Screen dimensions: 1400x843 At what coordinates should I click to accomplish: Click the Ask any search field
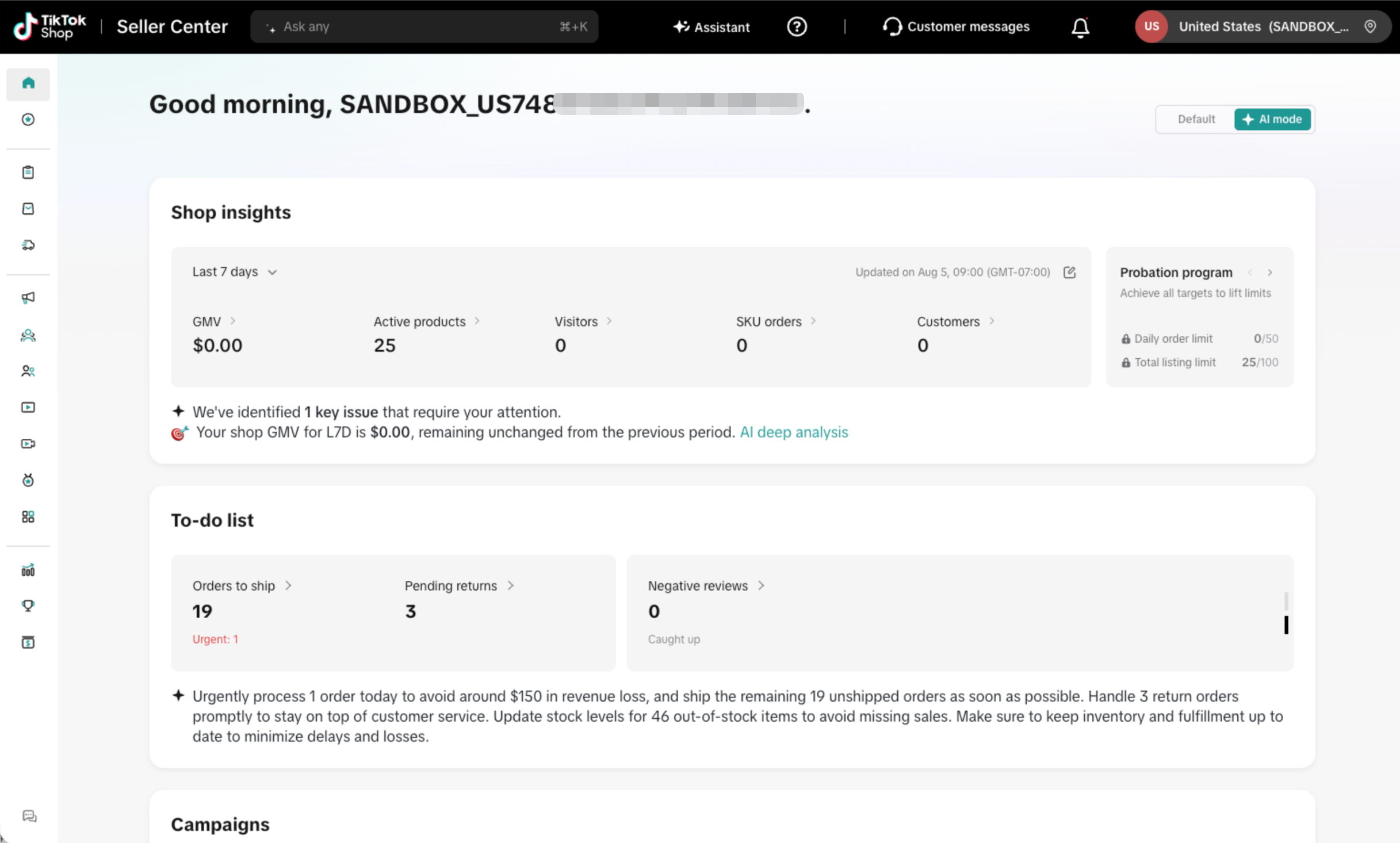click(x=424, y=26)
